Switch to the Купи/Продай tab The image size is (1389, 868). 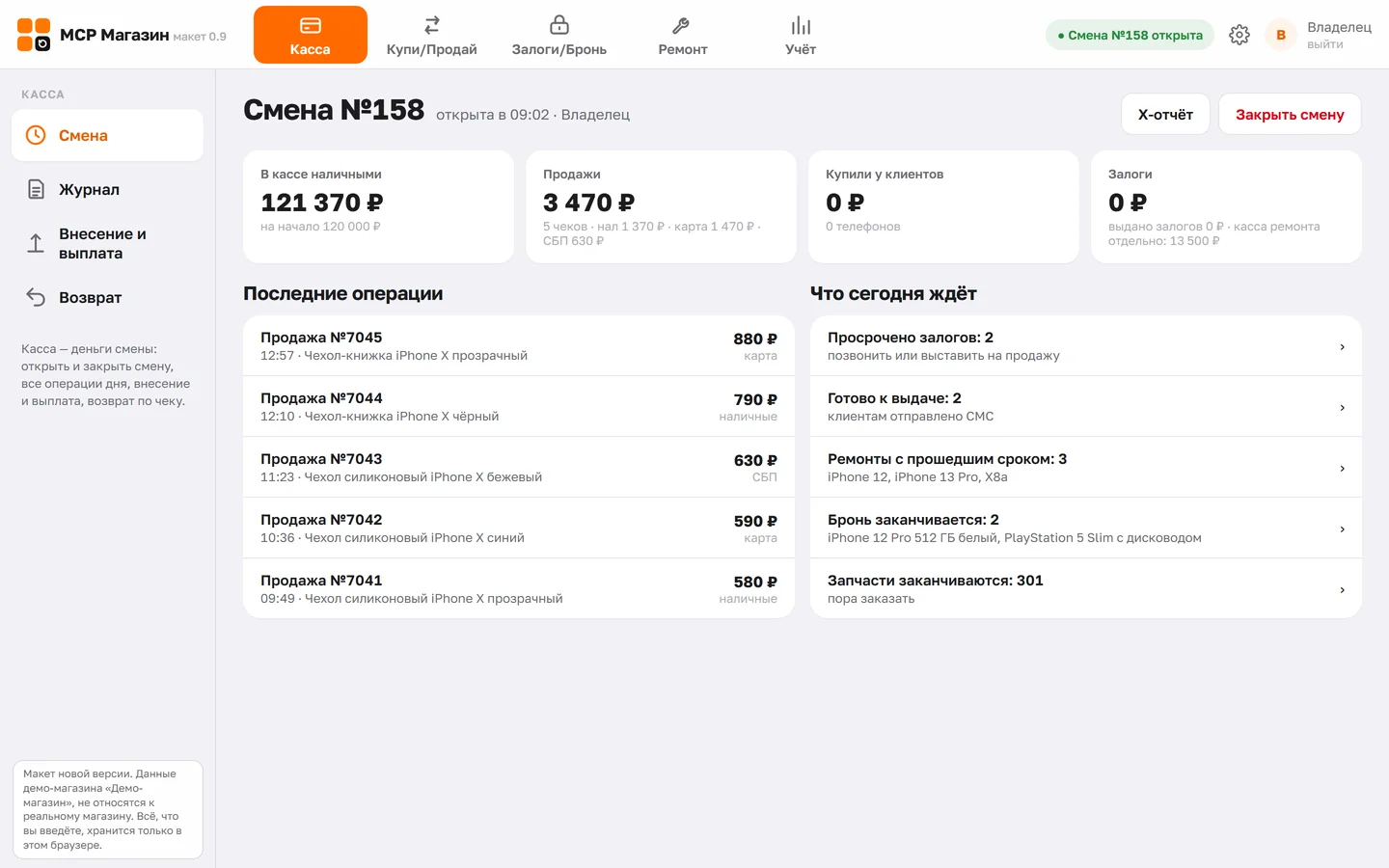pos(431,35)
